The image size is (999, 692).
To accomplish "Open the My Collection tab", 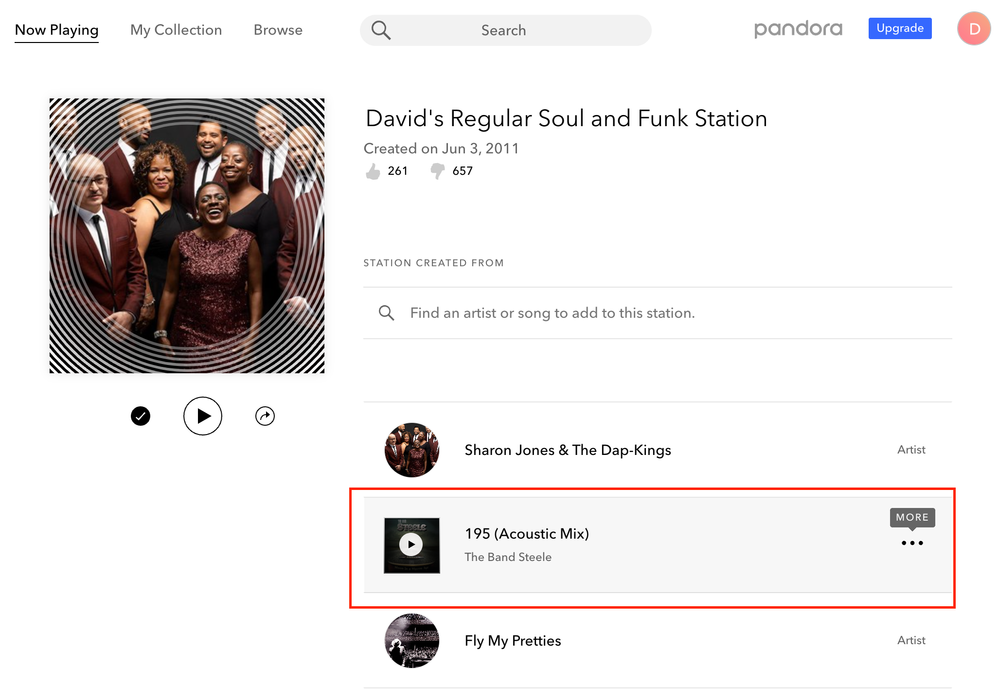I will click(x=176, y=30).
